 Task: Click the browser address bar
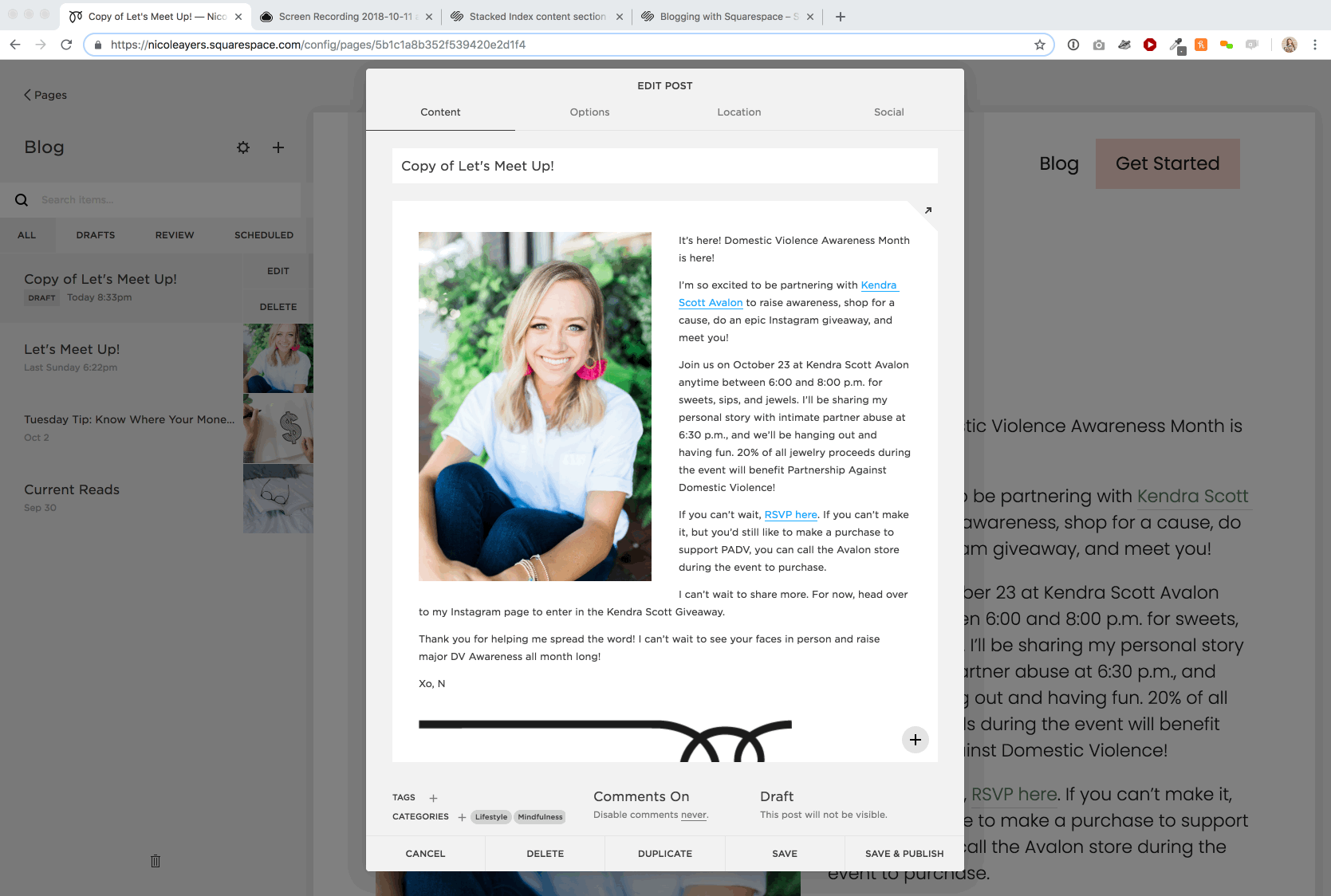point(568,45)
